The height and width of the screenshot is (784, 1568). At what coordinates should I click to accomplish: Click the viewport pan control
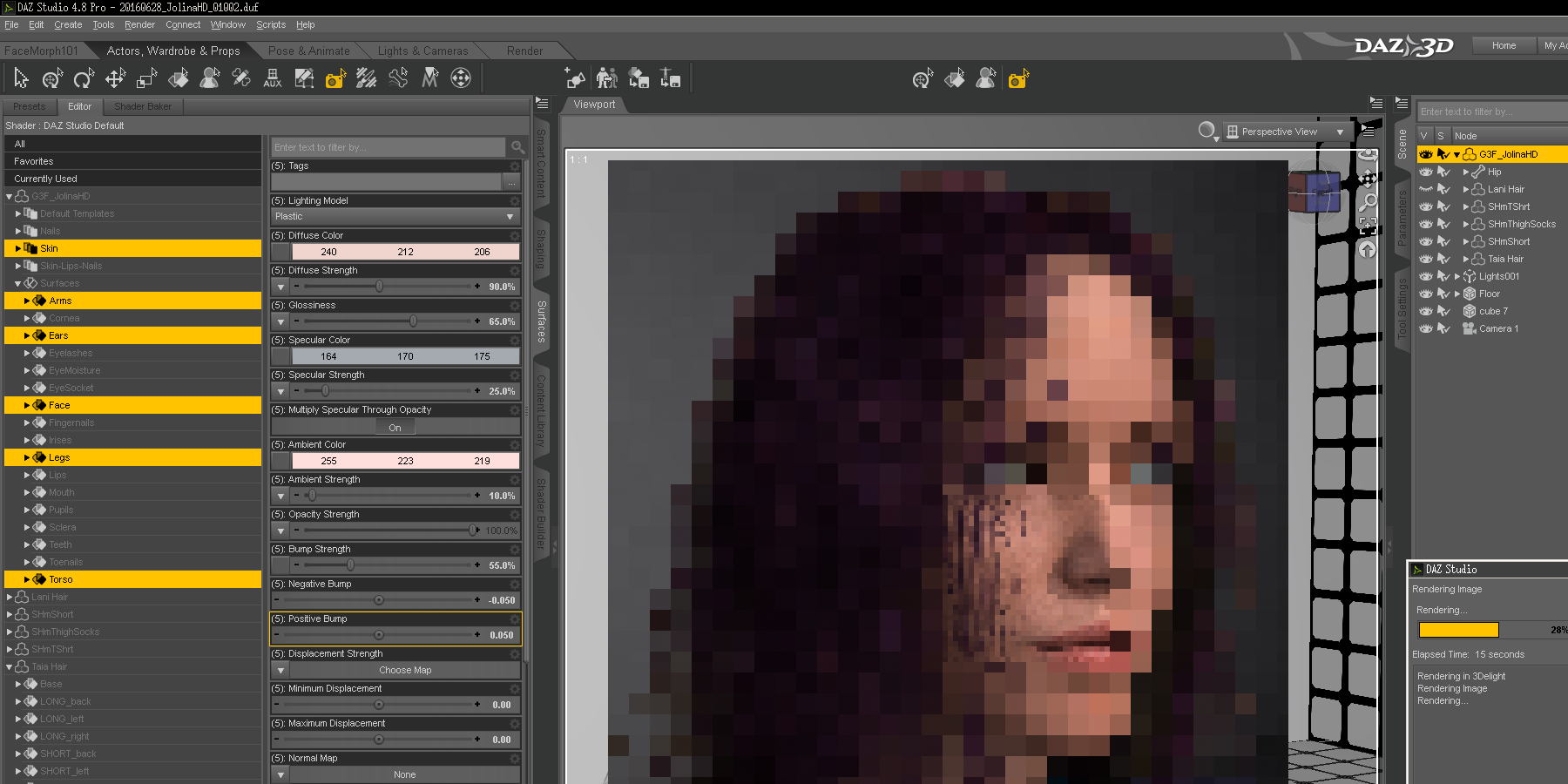click(x=1368, y=179)
